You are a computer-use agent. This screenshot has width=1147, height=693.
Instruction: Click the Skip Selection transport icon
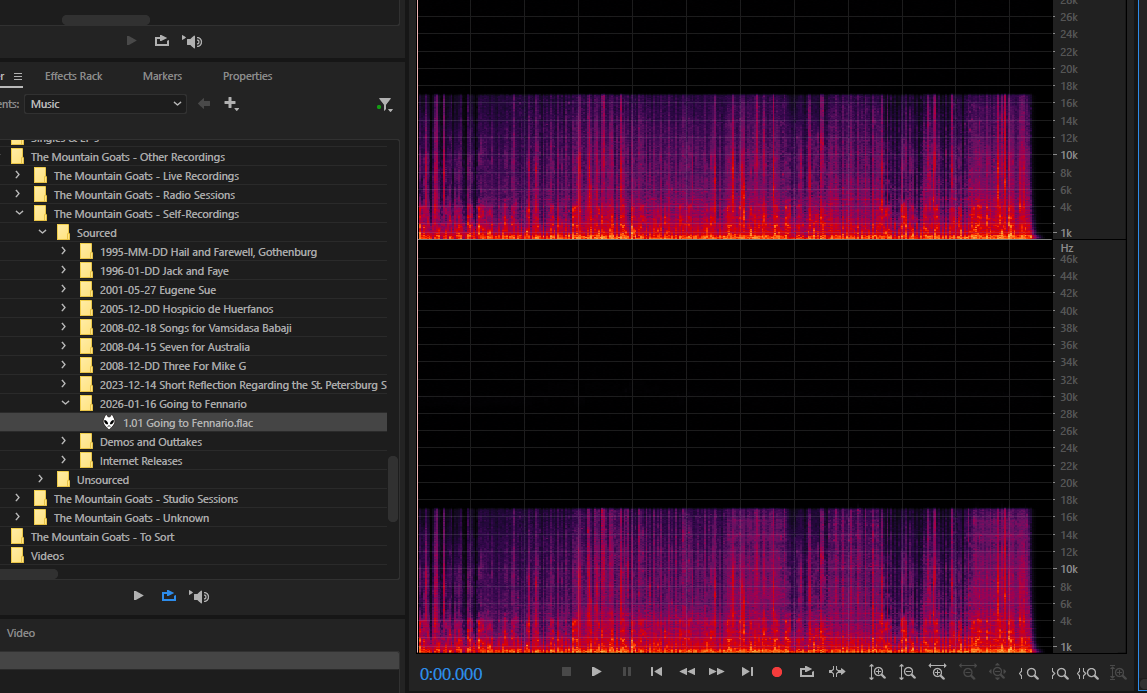pyautogui.click(x=836, y=672)
